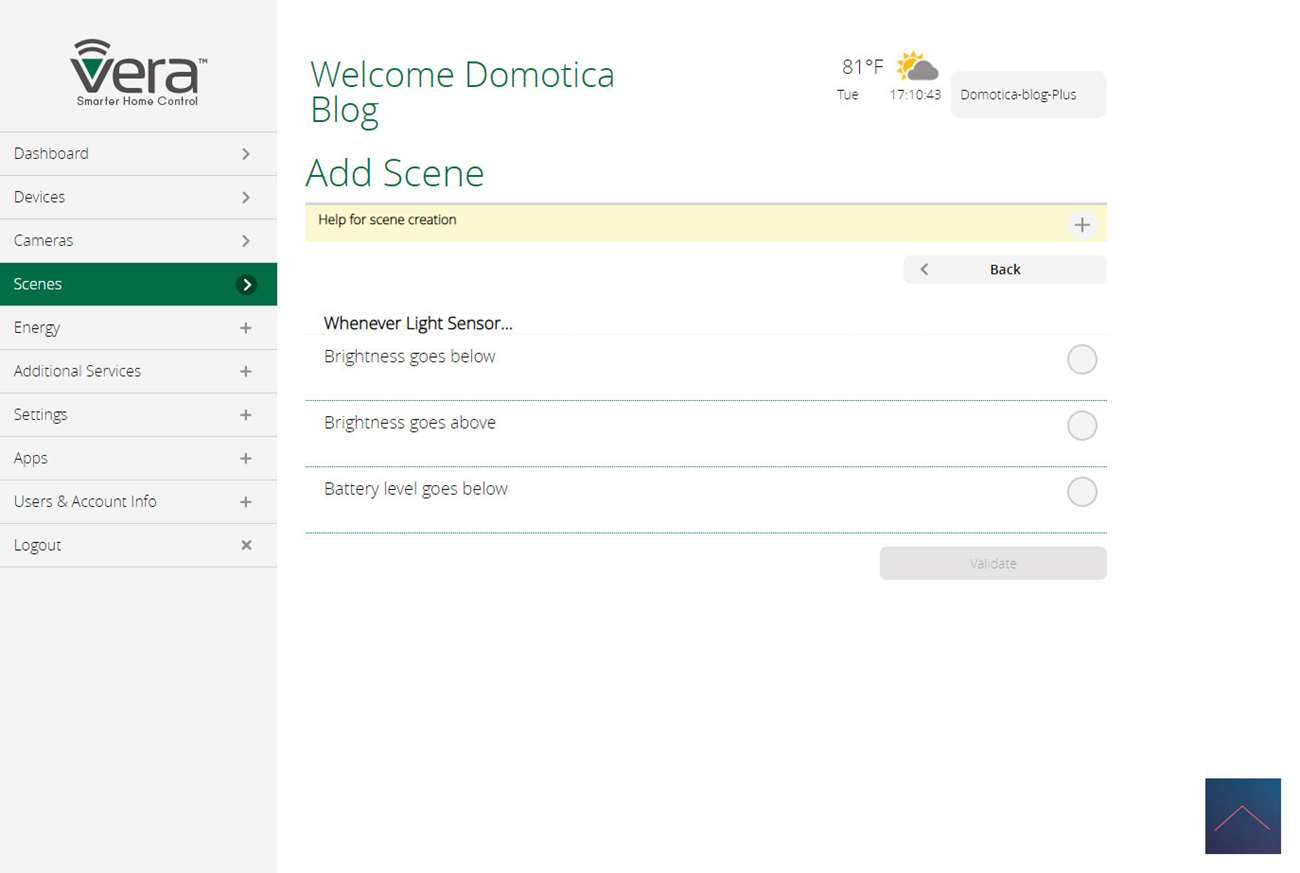
Task: Open the Users & Account Info menu
Action: (x=86, y=502)
